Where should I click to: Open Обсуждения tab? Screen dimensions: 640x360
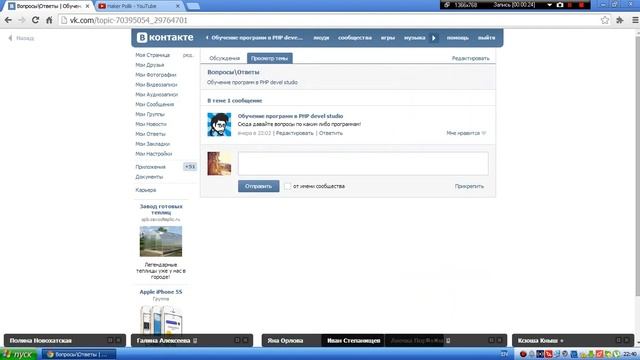[x=224, y=58]
